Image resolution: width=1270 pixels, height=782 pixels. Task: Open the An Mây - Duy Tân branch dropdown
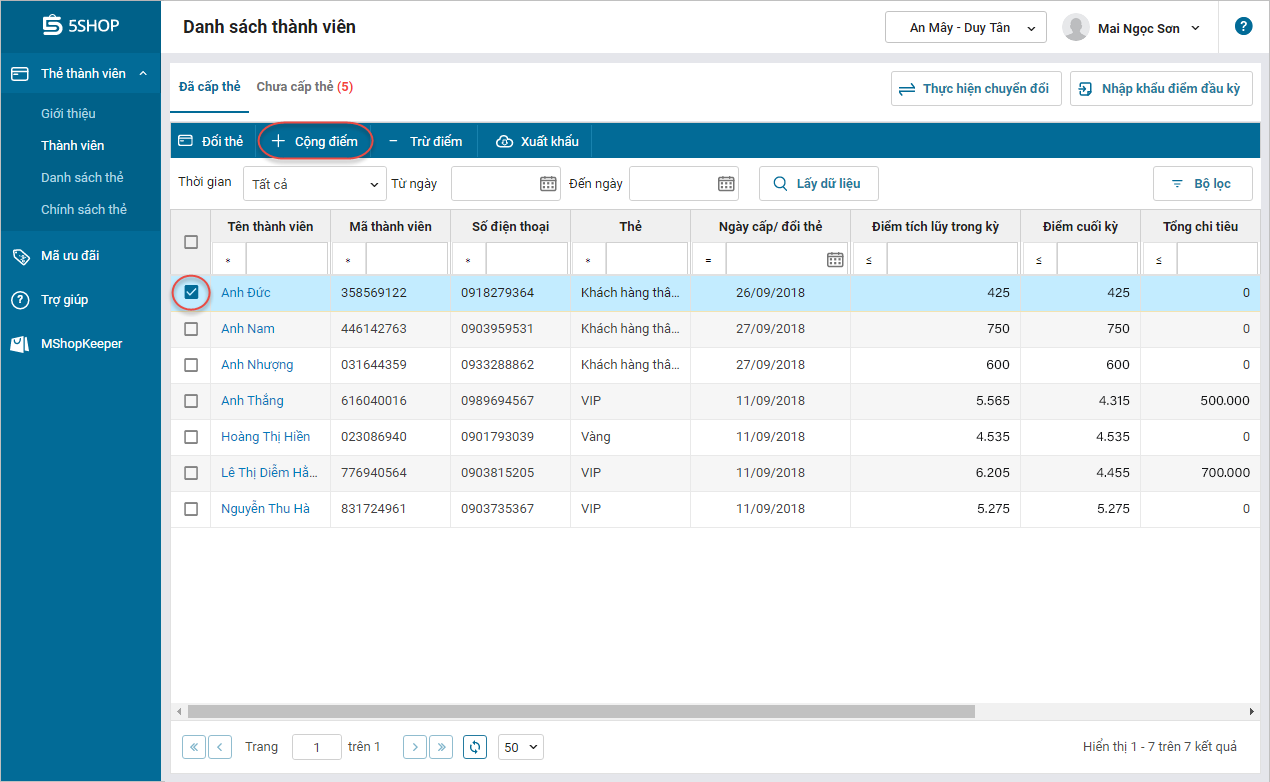click(x=965, y=28)
